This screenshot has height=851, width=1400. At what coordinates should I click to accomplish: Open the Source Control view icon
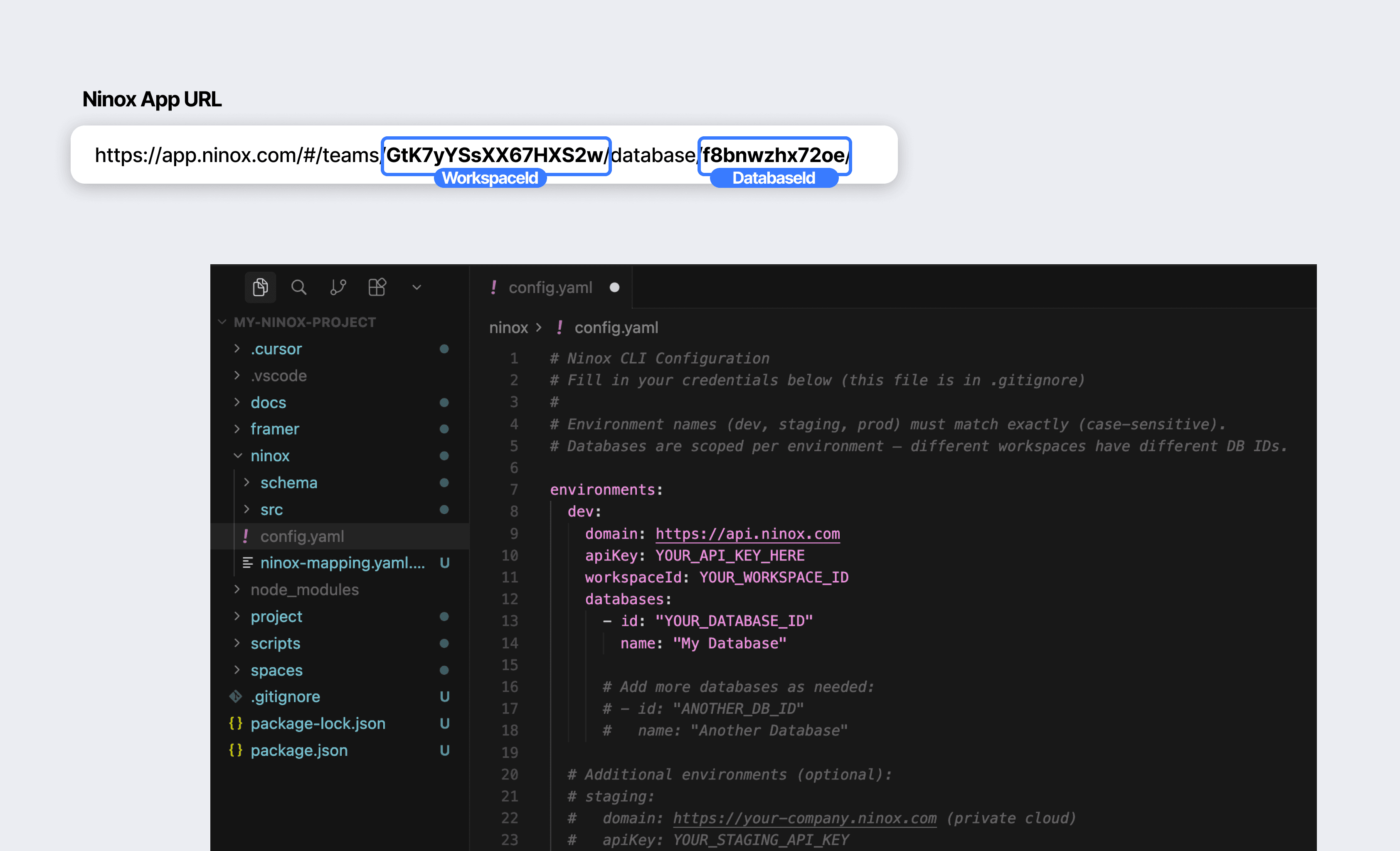(338, 288)
